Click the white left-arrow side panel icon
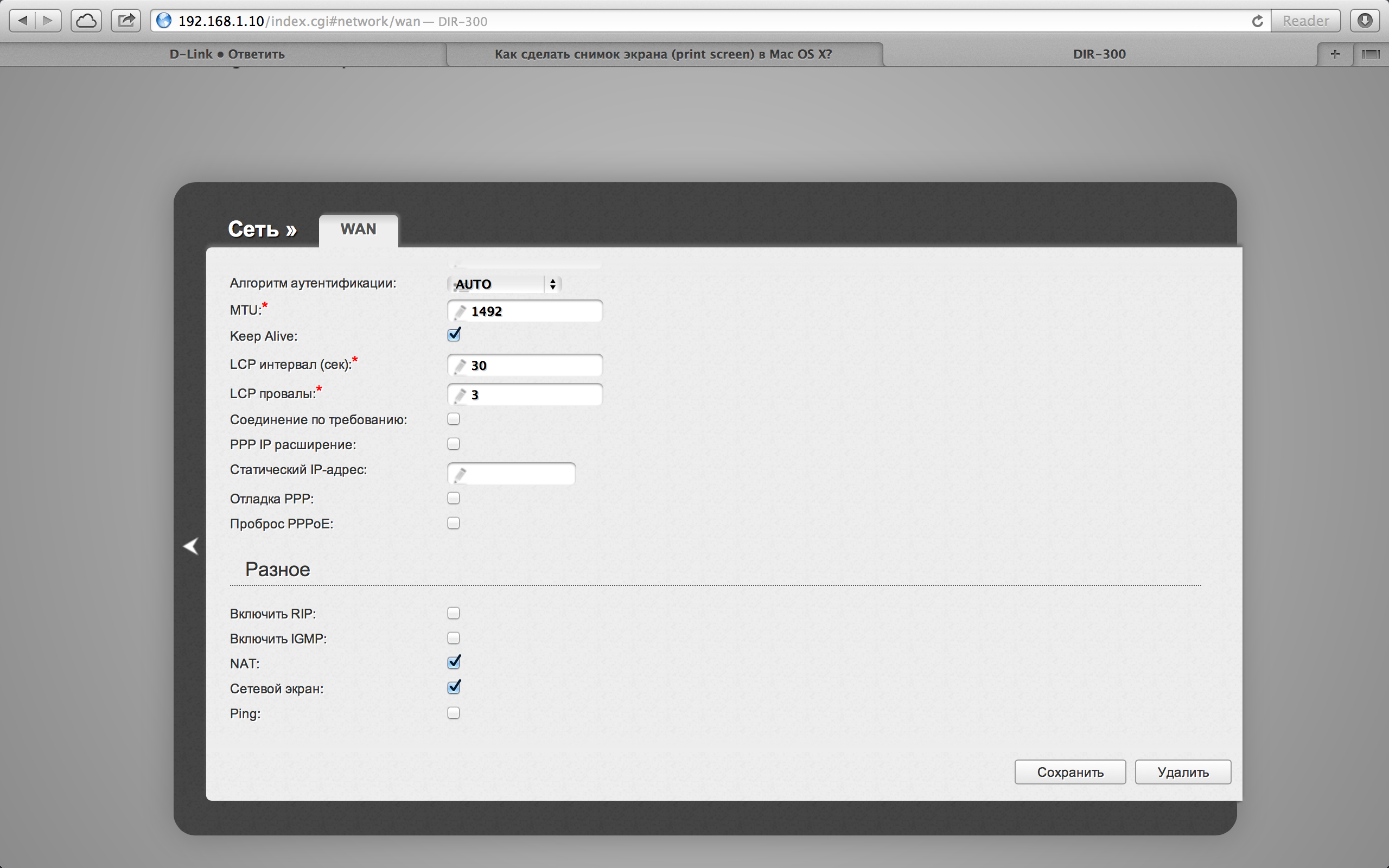Image resolution: width=1389 pixels, height=868 pixels. [x=190, y=546]
